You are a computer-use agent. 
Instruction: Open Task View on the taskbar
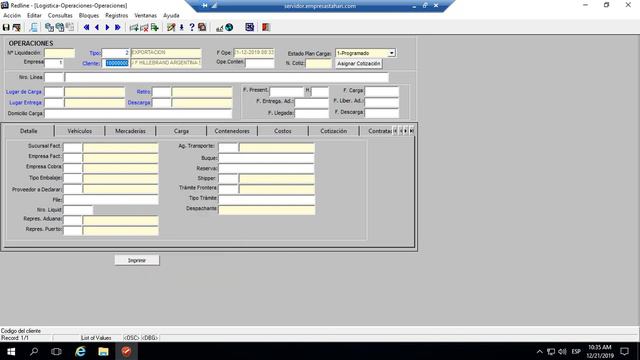click(x=56, y=351)
